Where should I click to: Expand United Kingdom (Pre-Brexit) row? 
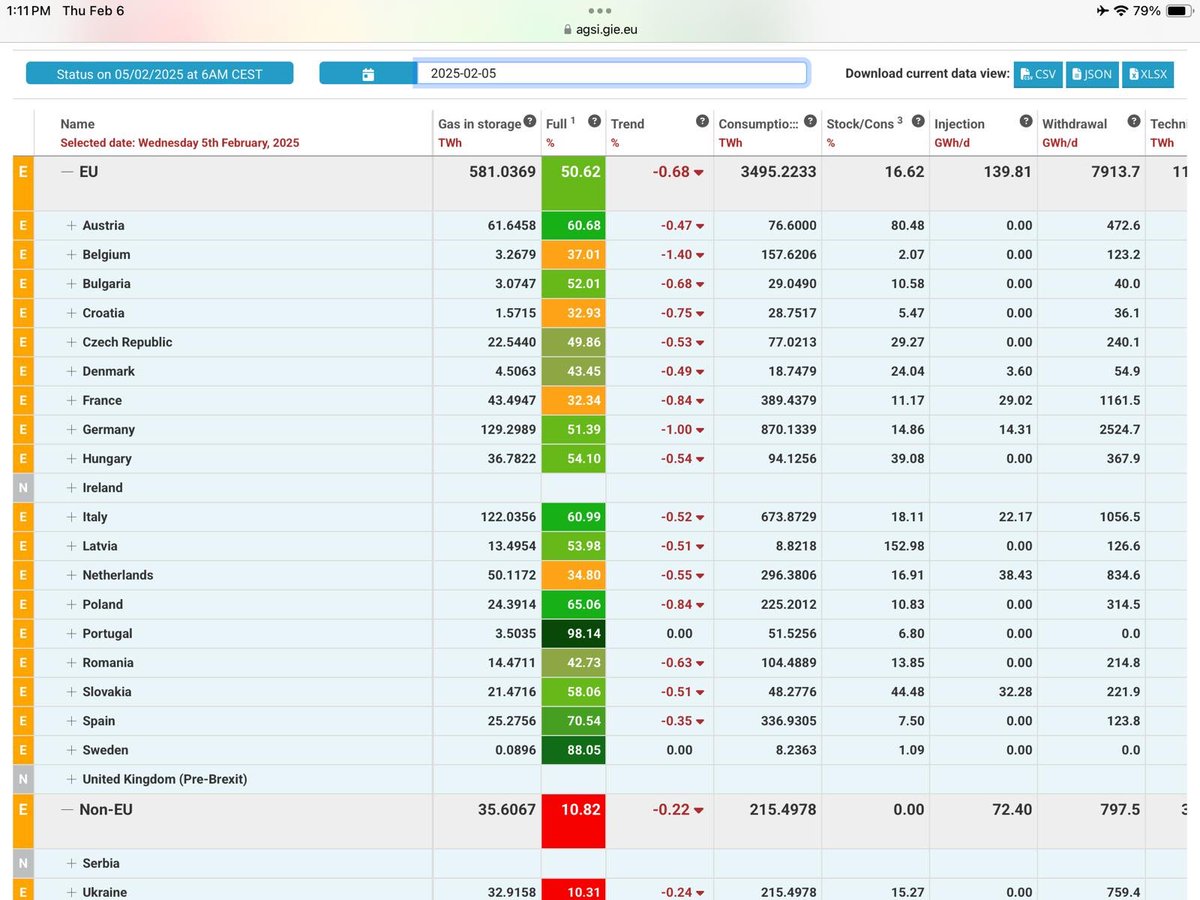[72, 779]
